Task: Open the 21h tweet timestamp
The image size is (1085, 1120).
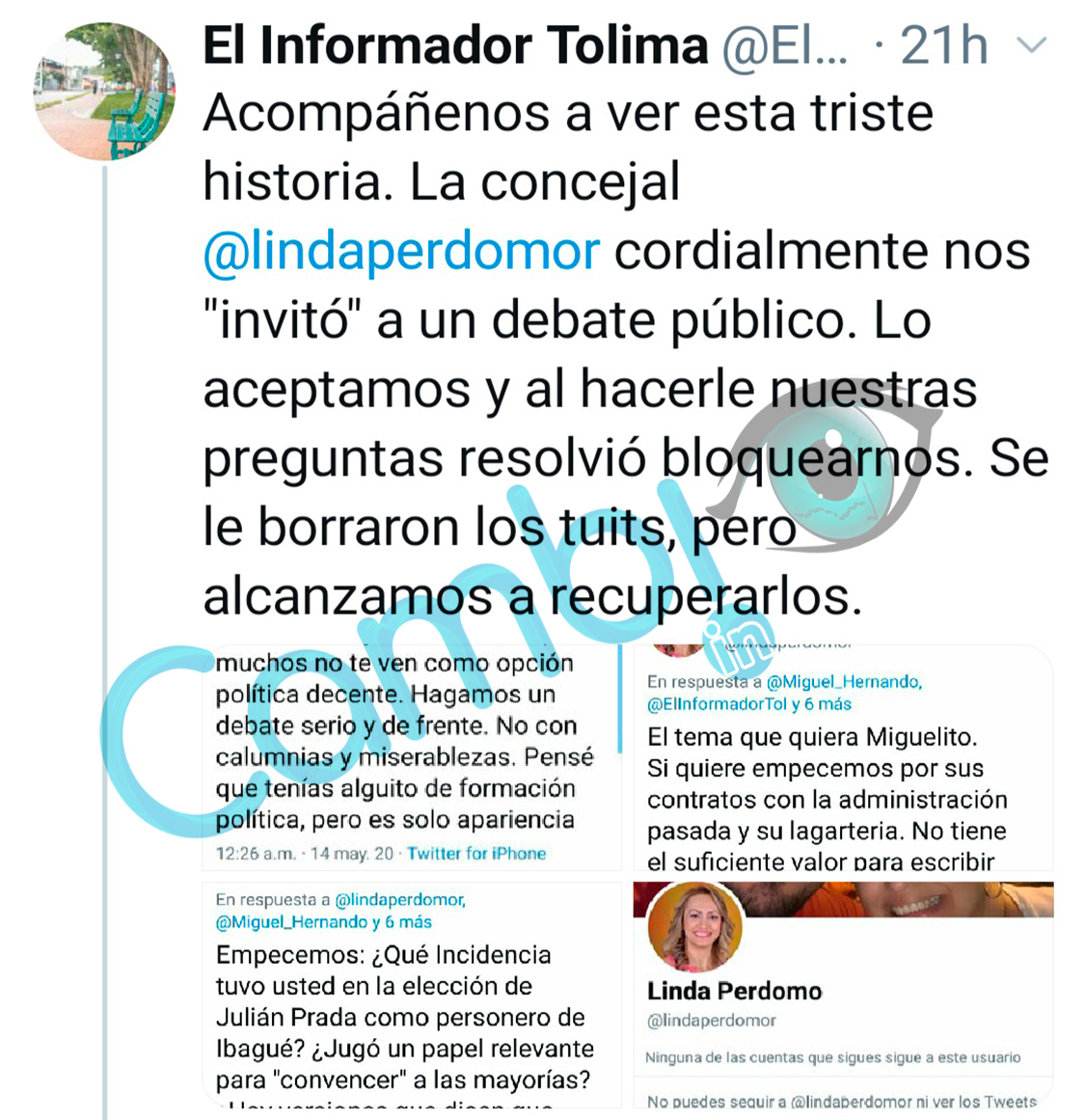Action: pyautogui.click(x=944, y=45)
